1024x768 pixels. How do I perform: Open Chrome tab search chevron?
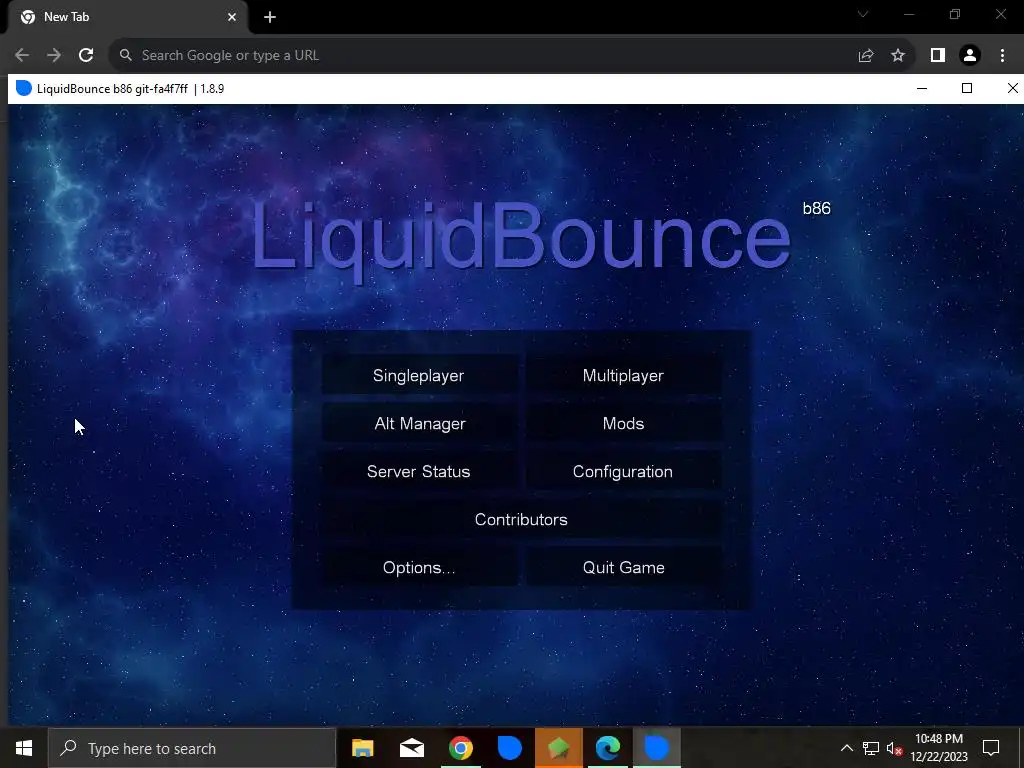coord(863,14)
